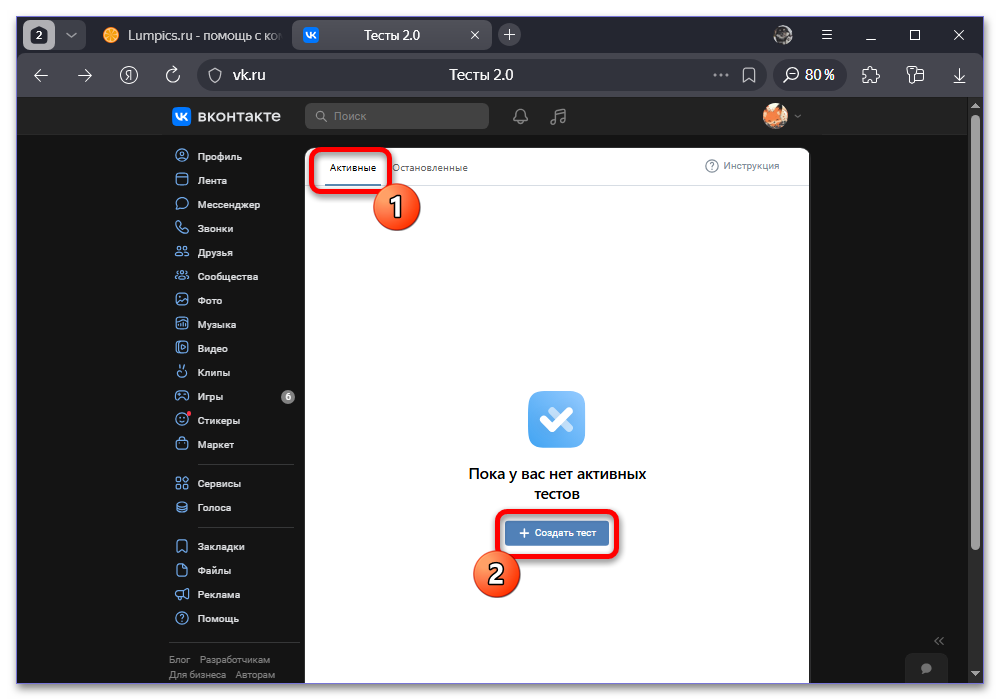Viewport: 1000px width, 700px height.
Task: Open the Фото photo icon
Action: coord(182,300)
